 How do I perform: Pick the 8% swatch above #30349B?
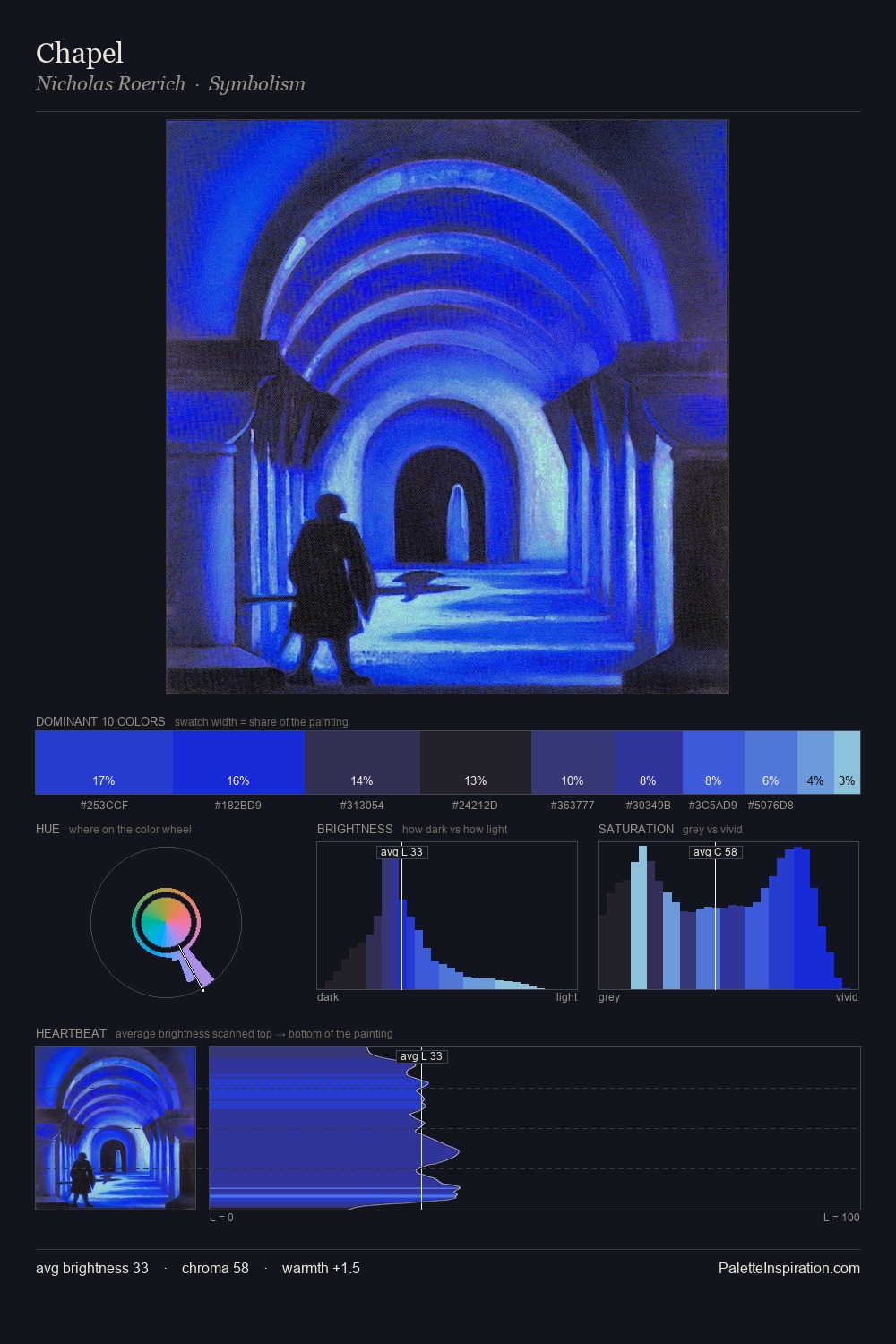[649, 762]
